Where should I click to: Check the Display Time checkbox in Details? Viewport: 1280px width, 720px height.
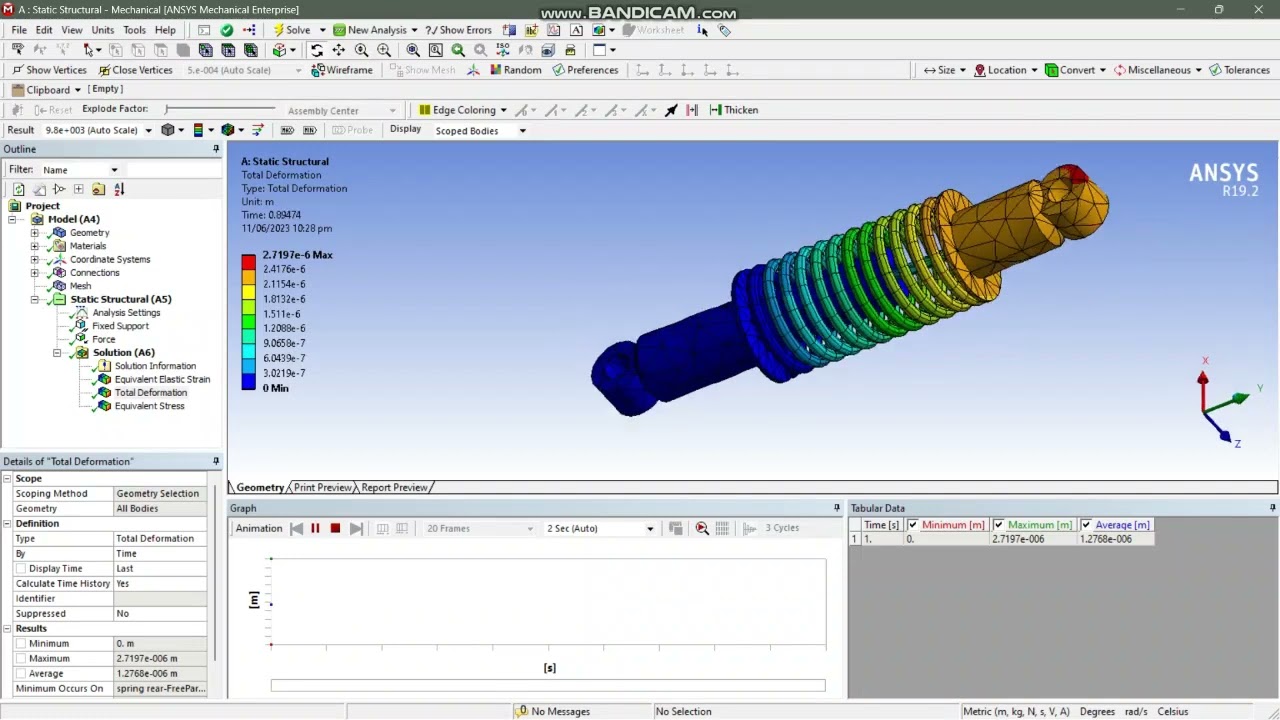(x=21, y=568)
